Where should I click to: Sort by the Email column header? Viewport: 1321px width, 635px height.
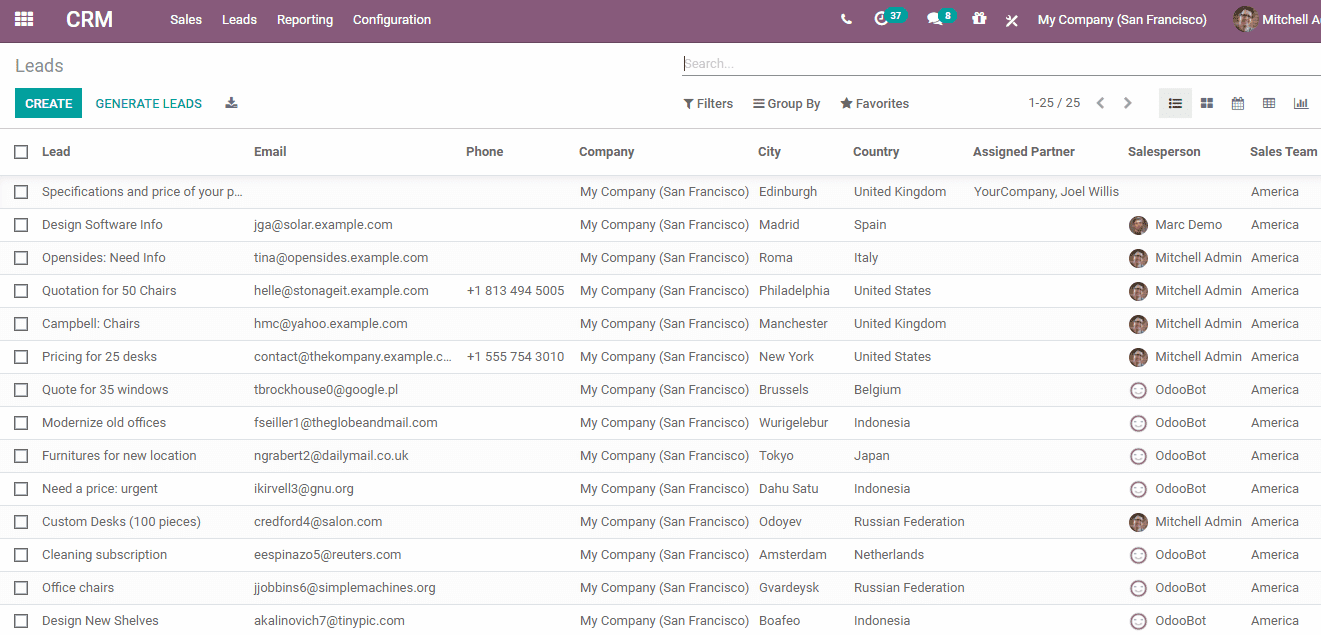270,152
